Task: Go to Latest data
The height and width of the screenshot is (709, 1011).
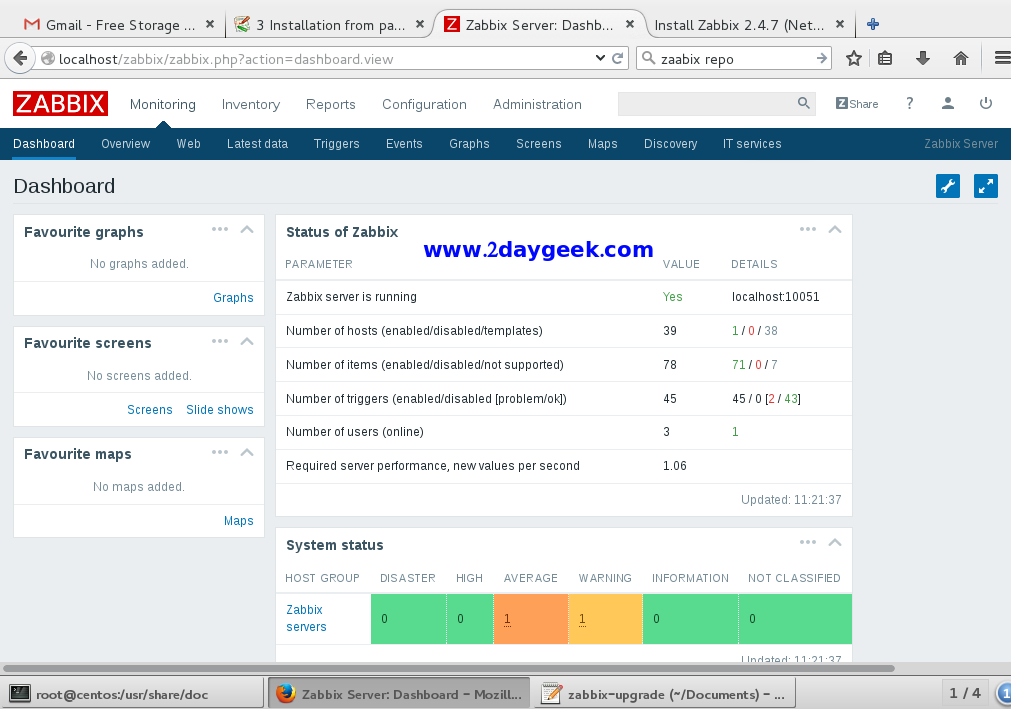Action: click(x=257, y=144)
